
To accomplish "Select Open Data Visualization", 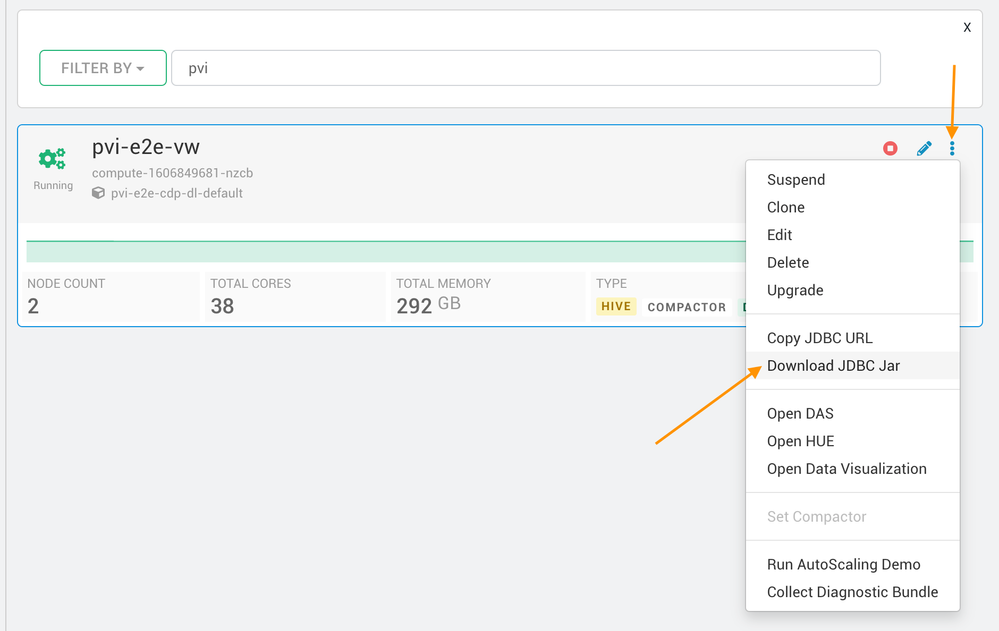I will tap(847, 469).
